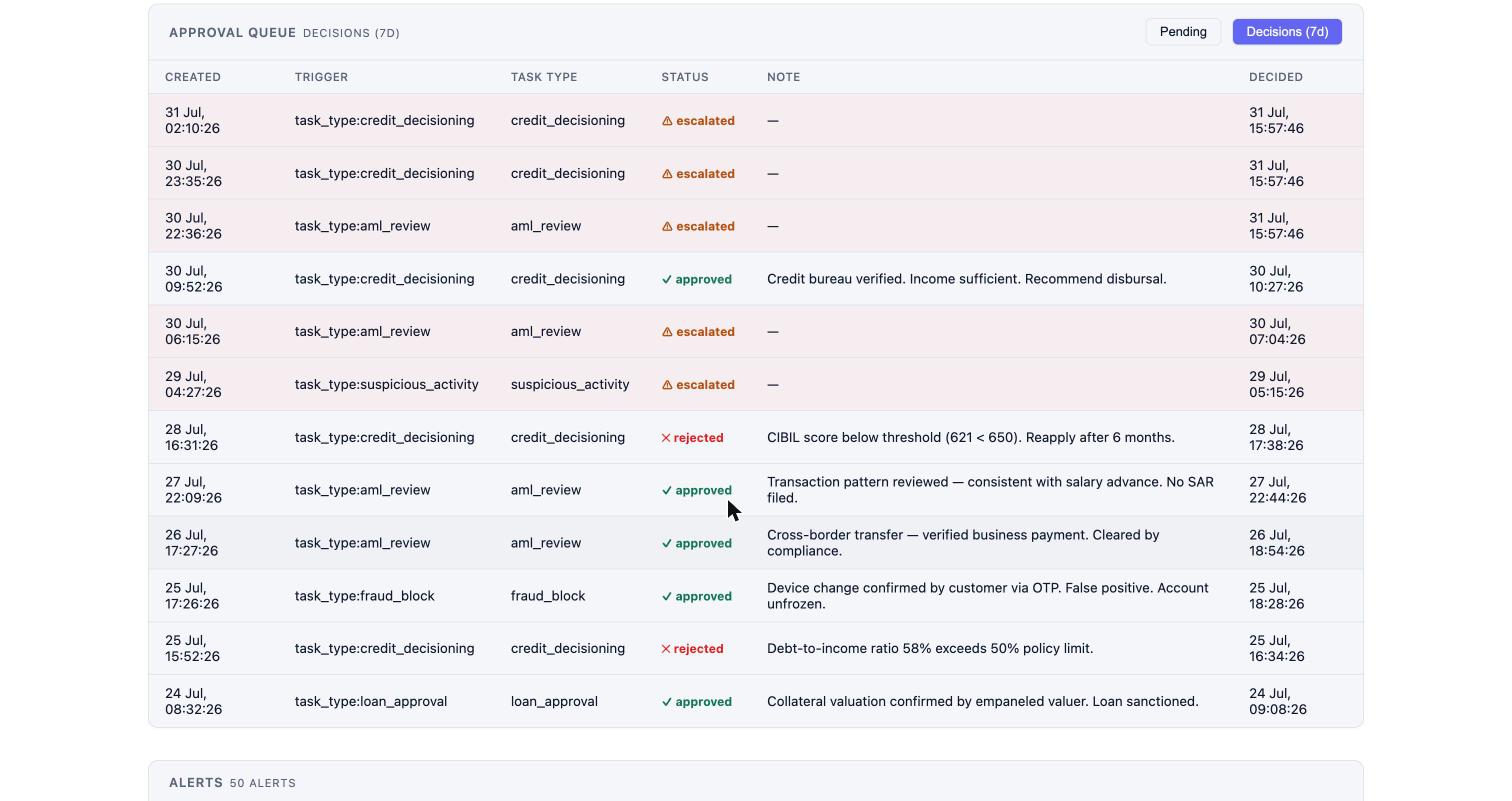The image size is (1512, 801).
Task: Click rejected status in 25 Jul 15:52:26 row
Action: pos(692,649)
